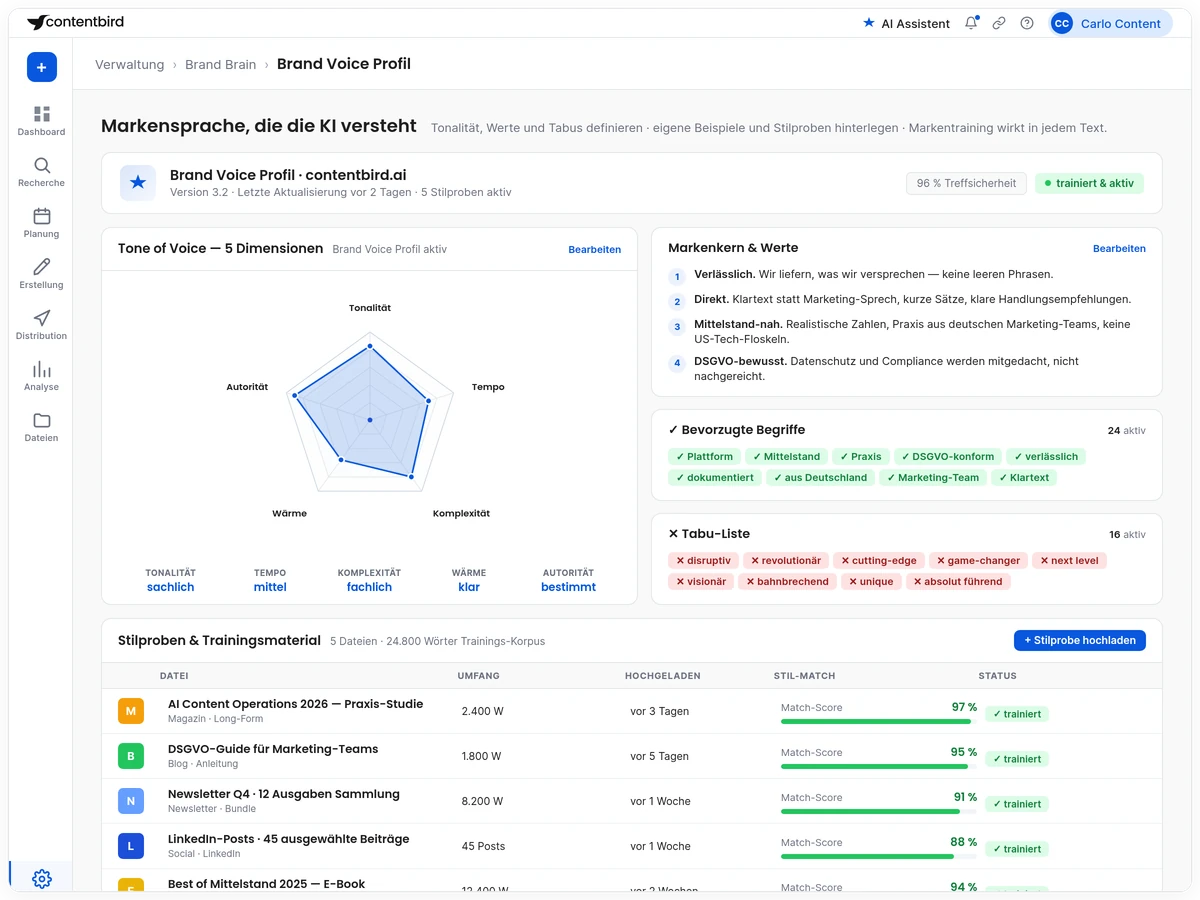Open help question mark icon
Viewport: 1200px width, 900px height.
(x=1027, y=23)
